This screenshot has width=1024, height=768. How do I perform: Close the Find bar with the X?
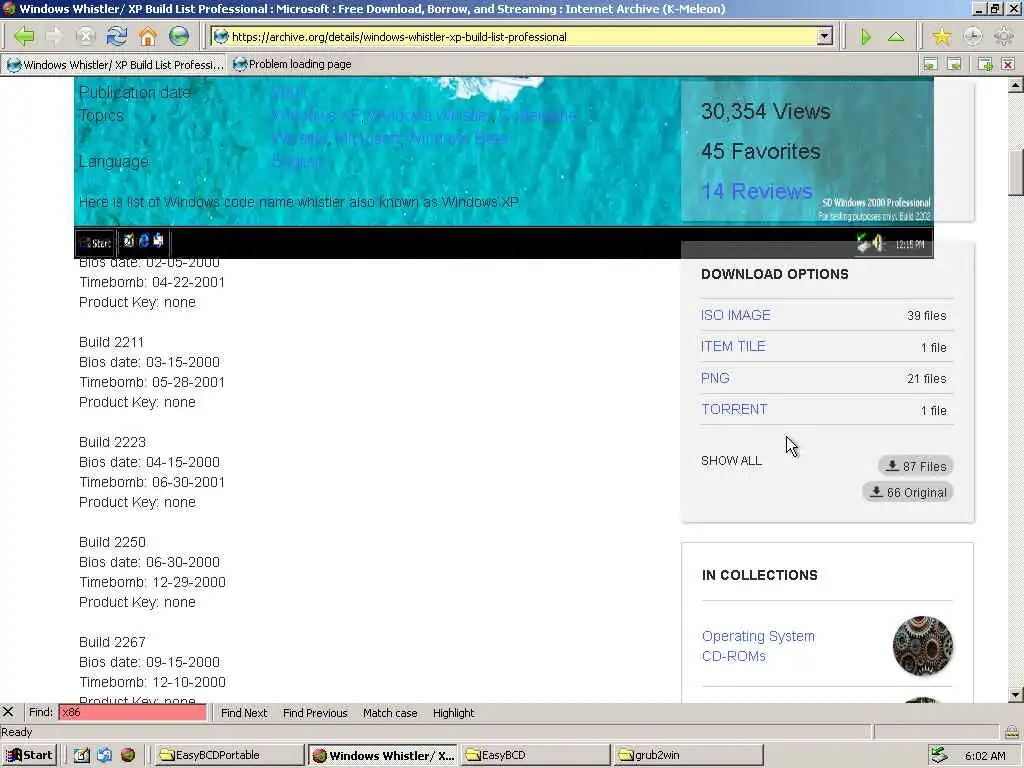point(8,712)
